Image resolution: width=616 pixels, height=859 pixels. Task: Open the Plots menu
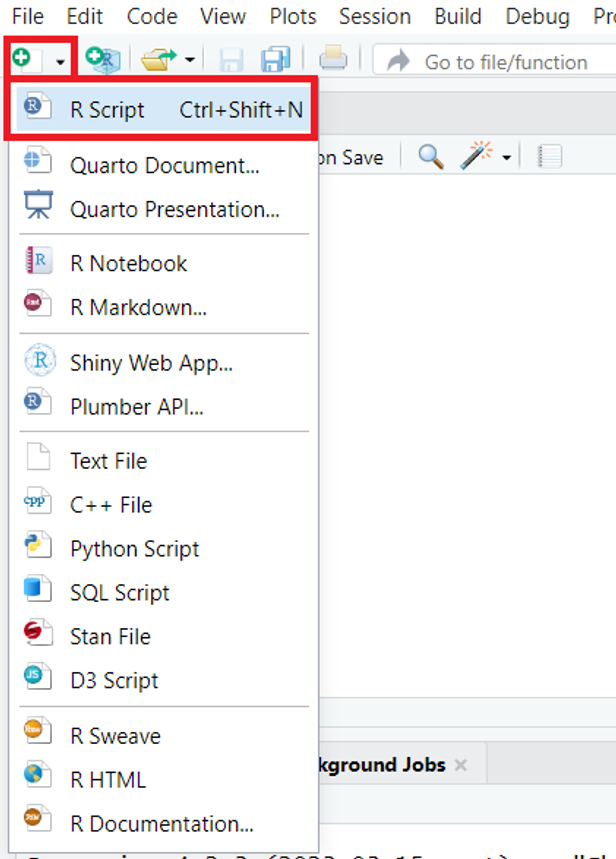293,16
